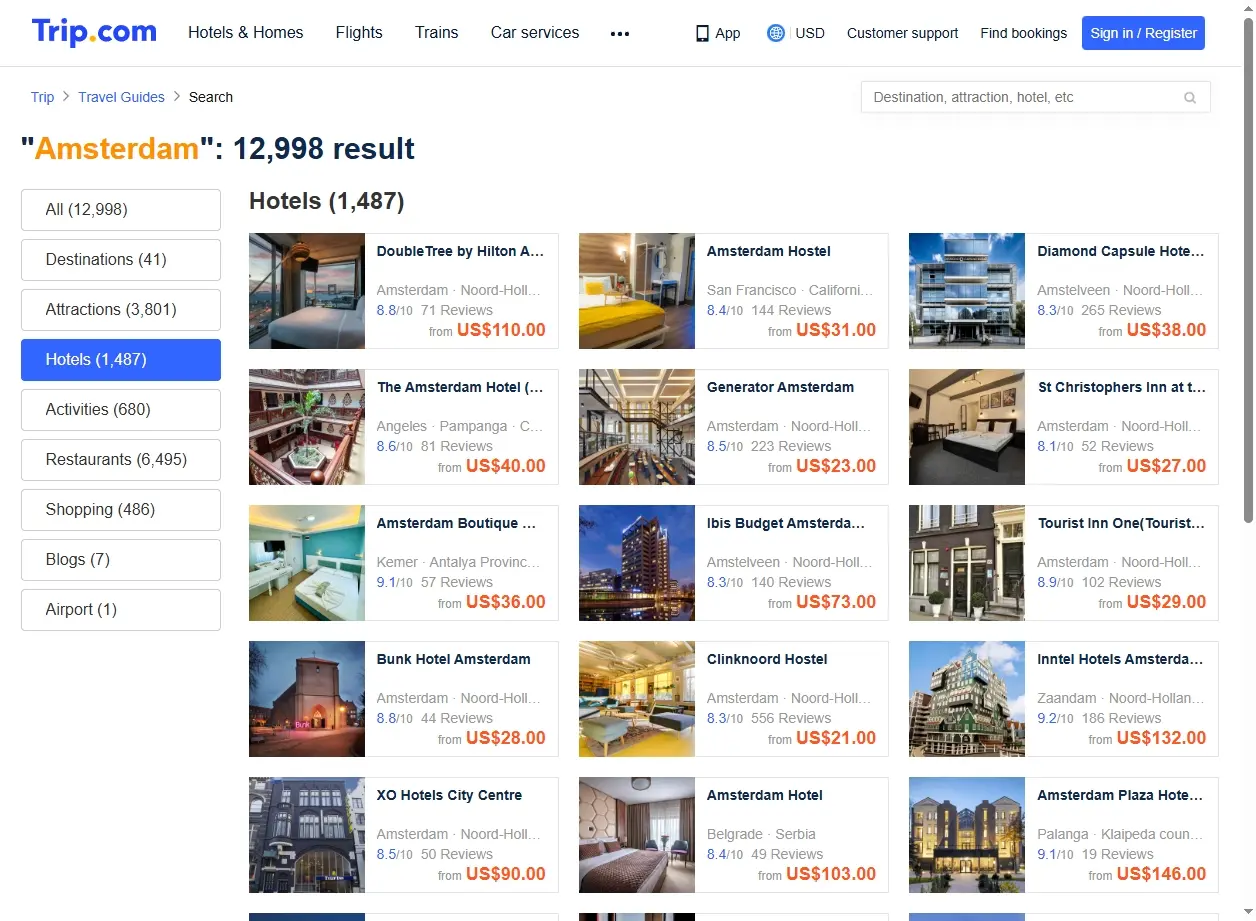Image resolution: width=1256 pixels, height=921 pixels.
Task: Click 'Belgrade · Serbia' location text
Action: coord(761,834)
